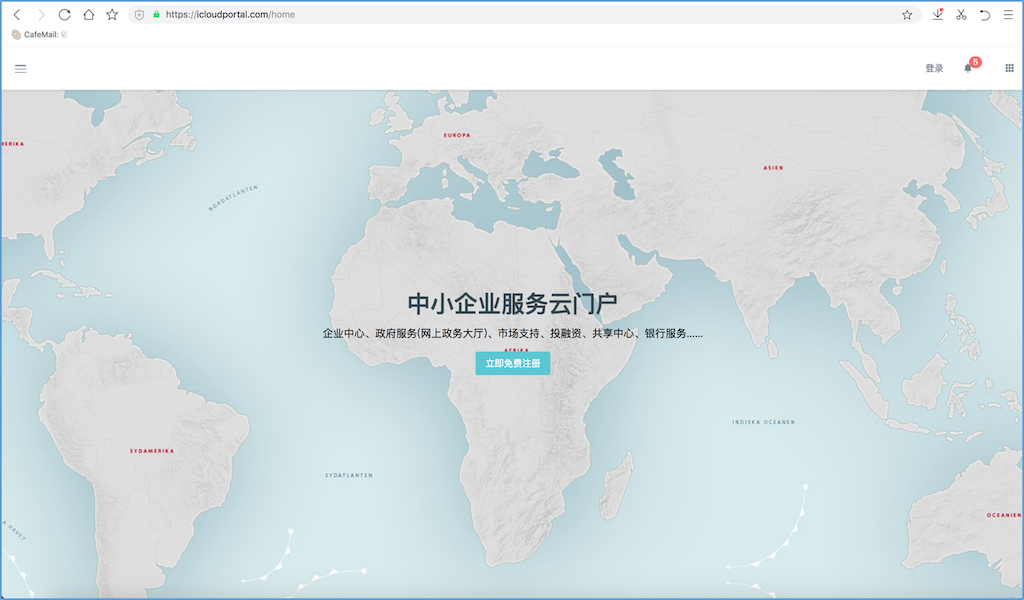Click the EUROPA label on the map
This screenshot has height=600, width=1024.
pos(457,135)
